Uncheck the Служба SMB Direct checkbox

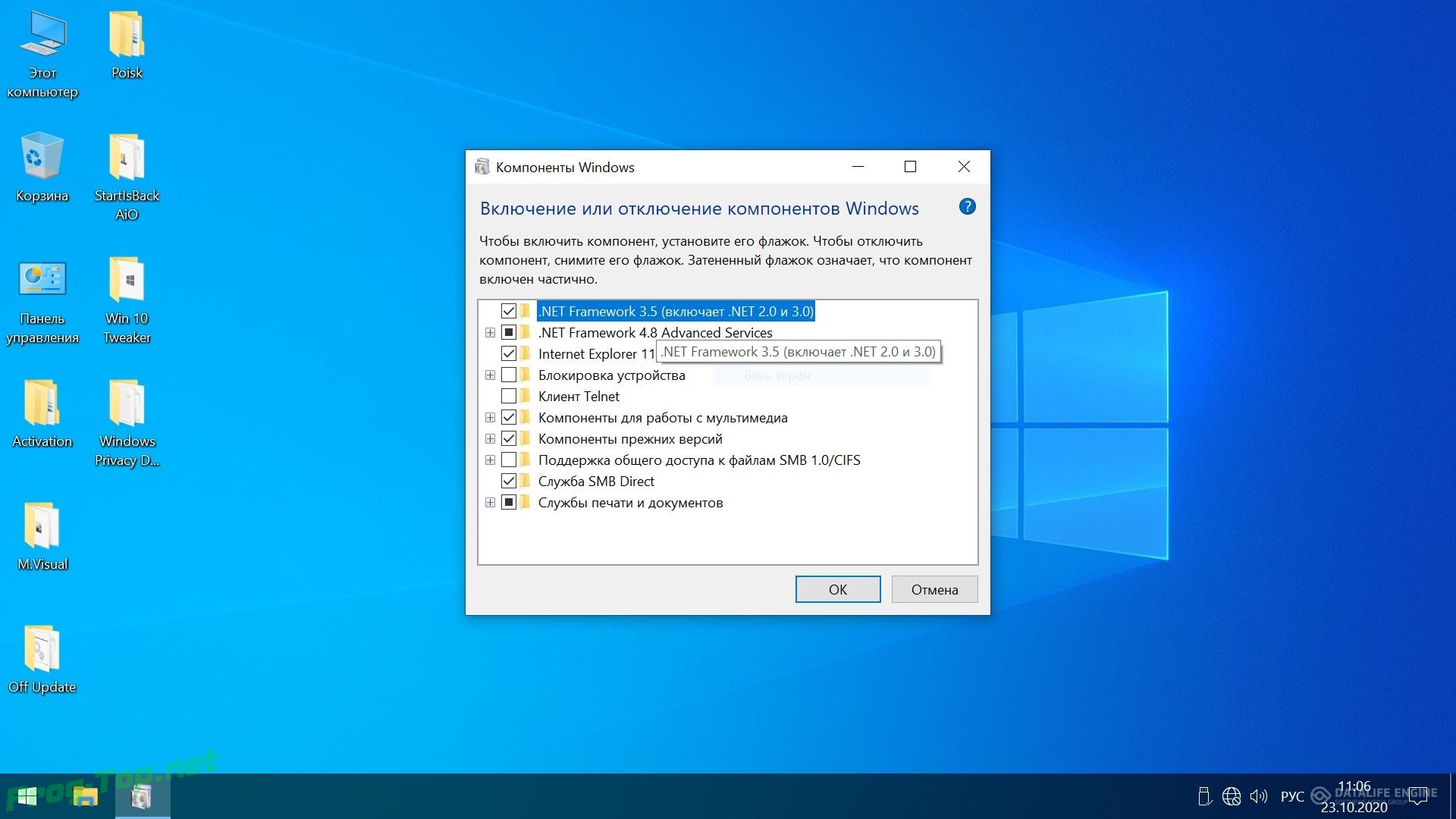click(509, 481)
